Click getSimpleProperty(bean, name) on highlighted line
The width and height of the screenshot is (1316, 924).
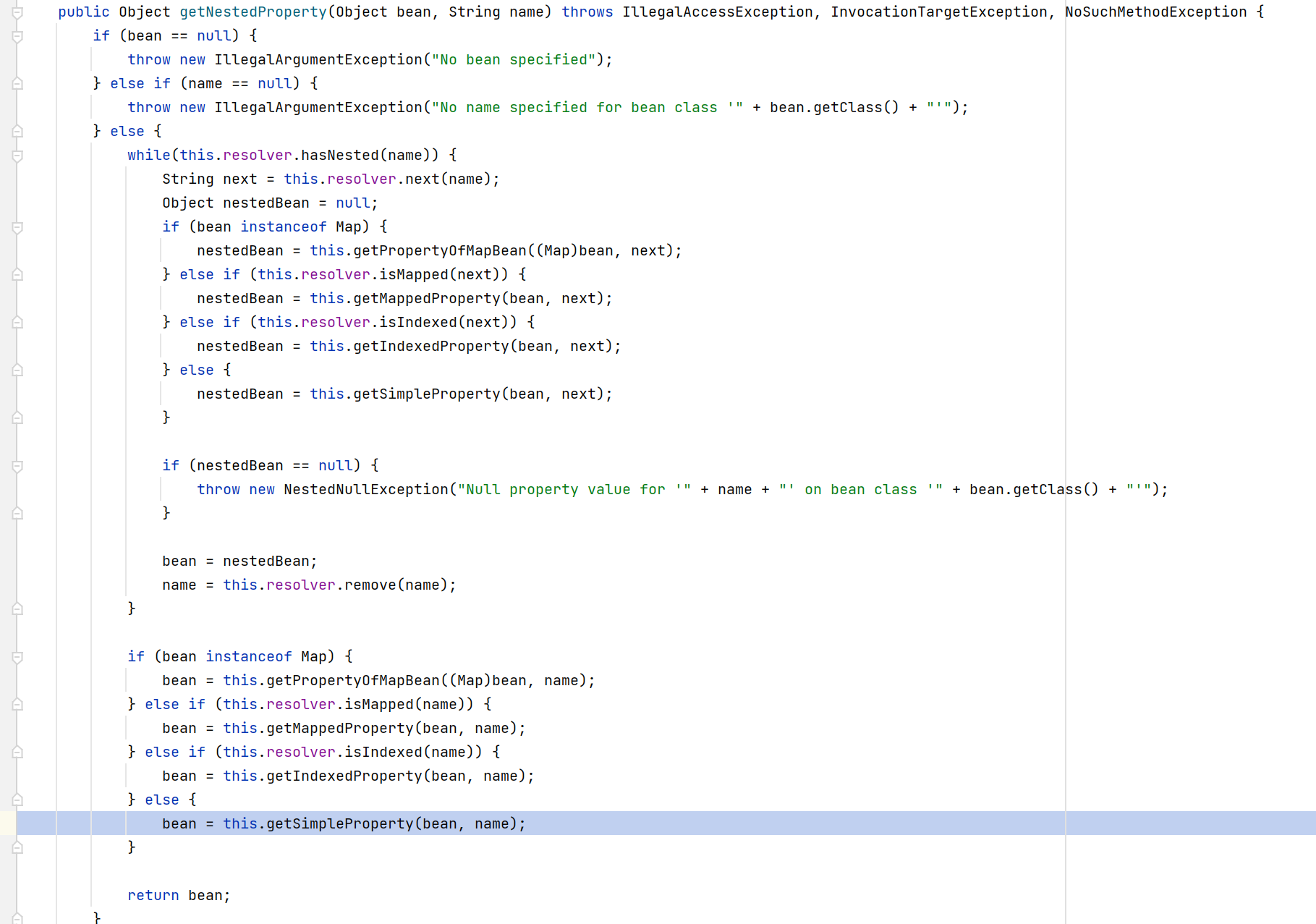pos(374,824)
